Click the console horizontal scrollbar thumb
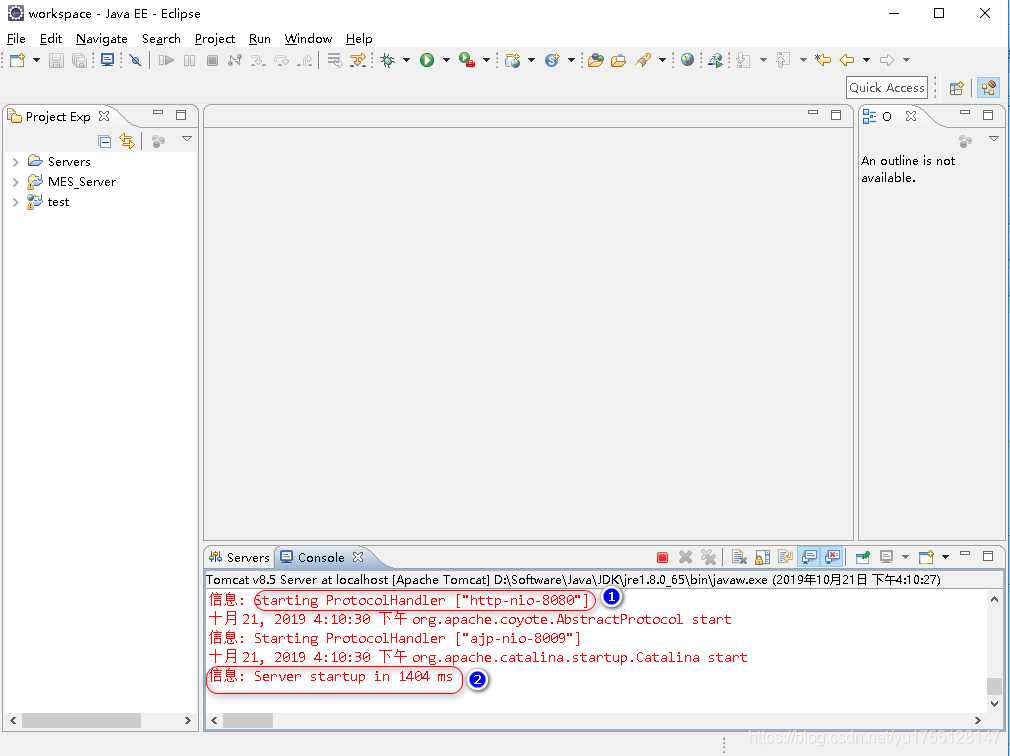Screen dimensions: 1010x756 [x=247, y=720]
